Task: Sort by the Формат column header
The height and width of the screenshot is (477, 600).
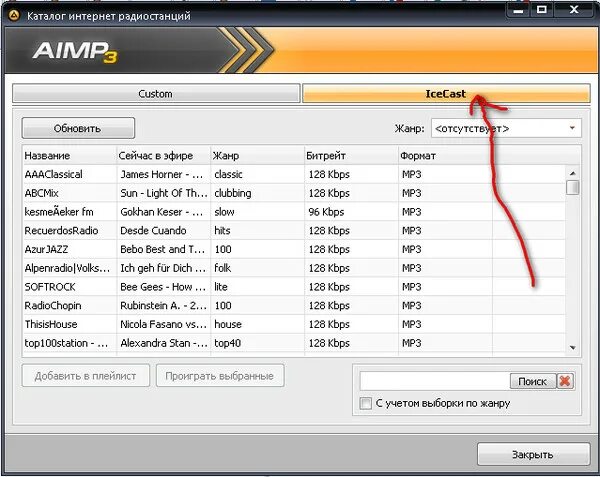Action: coord(445,156)
